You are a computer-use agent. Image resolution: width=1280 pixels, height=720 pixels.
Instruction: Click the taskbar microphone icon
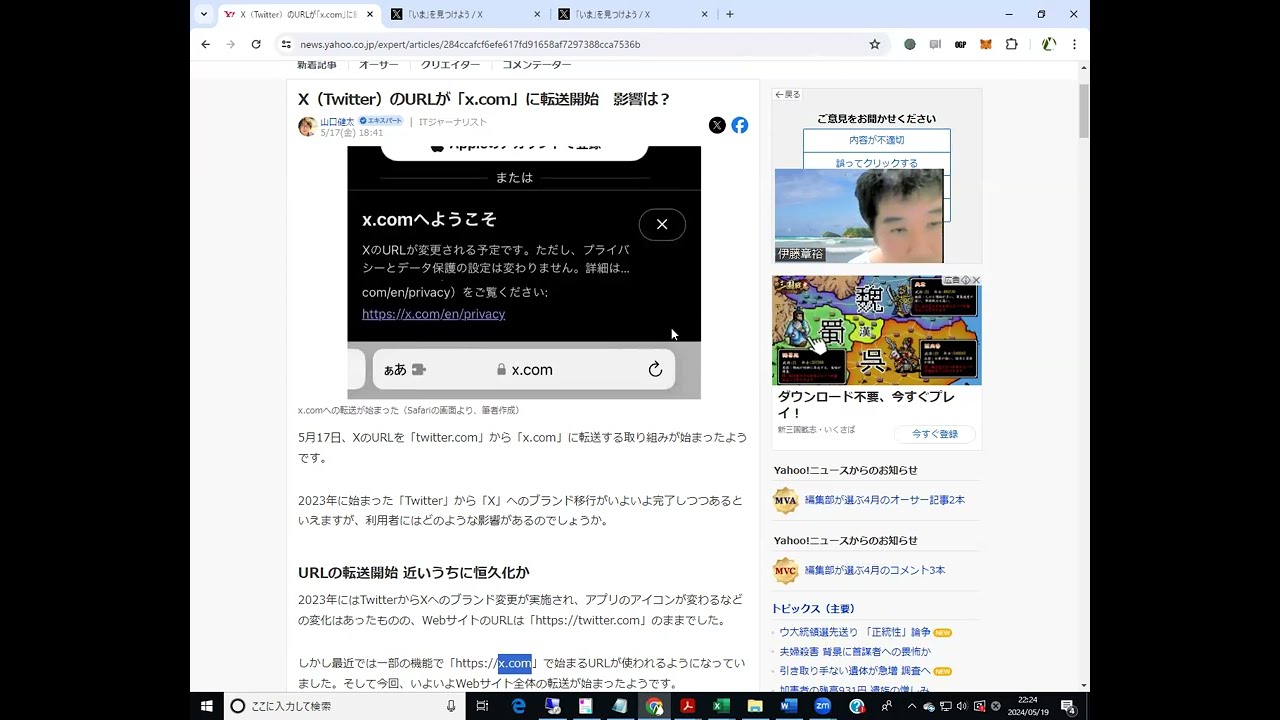pos(451,706)
